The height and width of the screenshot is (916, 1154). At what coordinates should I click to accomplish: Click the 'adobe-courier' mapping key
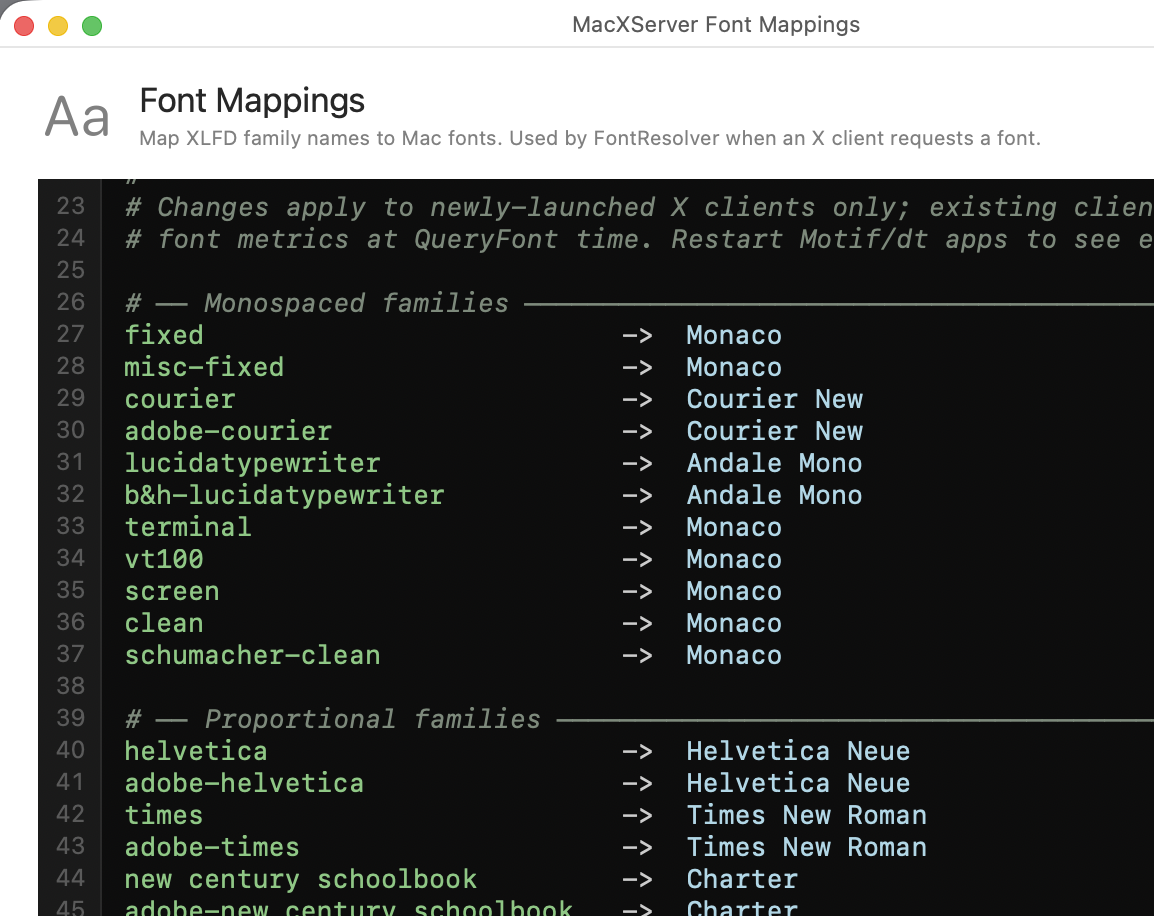(228, 431)
